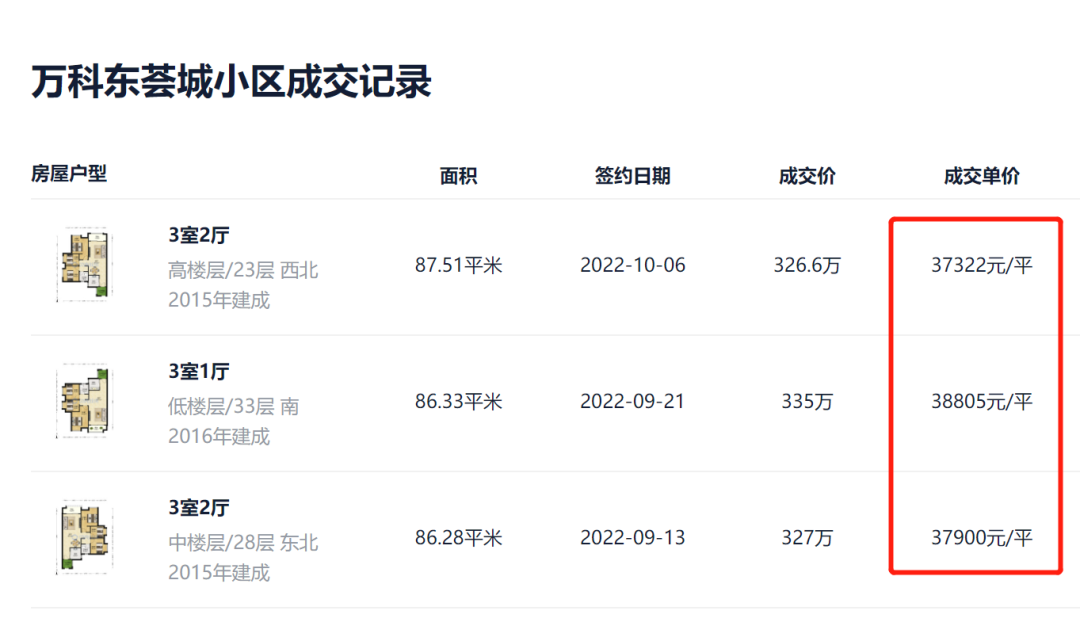Click the 37322元/平 unit price
This screenshot has height=622, width=1080.
[x=982, y=265]
